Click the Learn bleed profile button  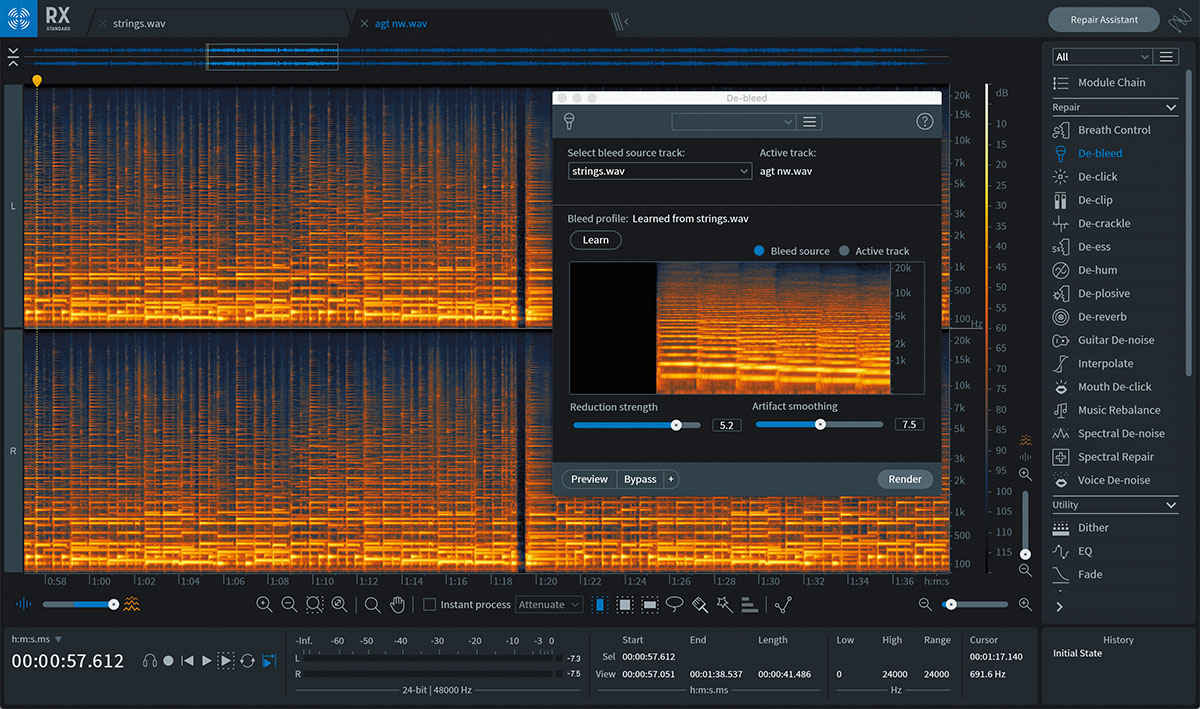[x=596, y=240]
